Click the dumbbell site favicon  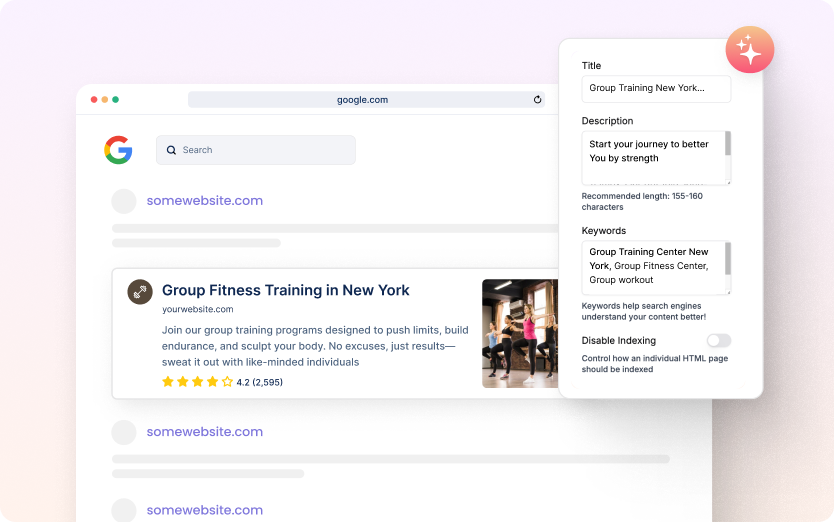(x=140, y=291)
